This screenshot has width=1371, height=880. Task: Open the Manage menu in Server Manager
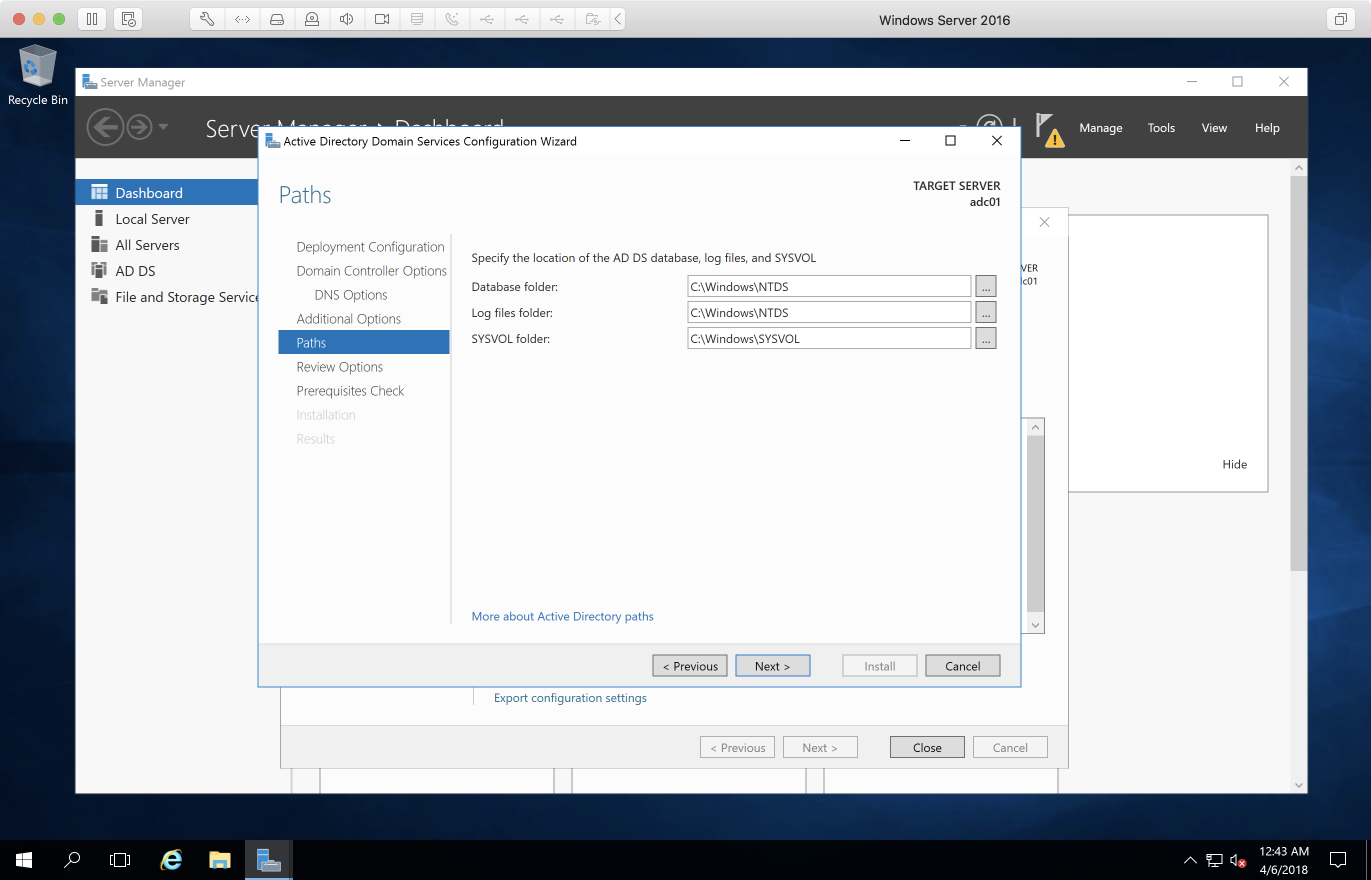tap(1100, 128)
